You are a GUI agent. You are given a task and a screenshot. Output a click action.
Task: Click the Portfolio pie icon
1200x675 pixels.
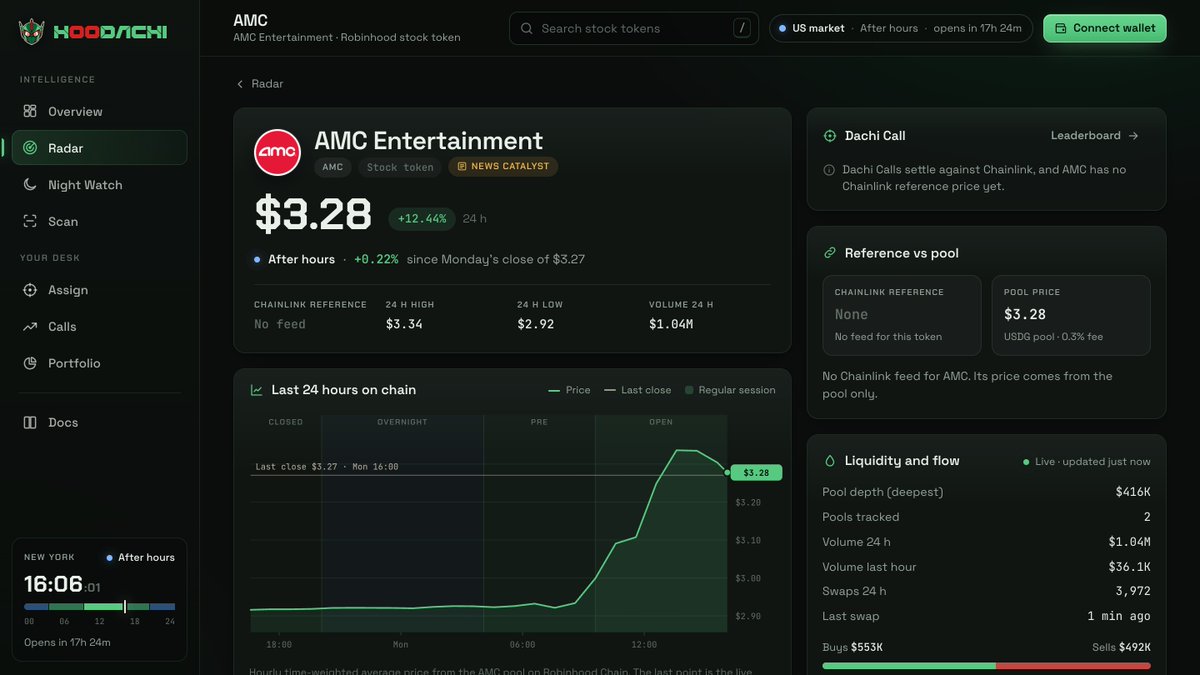click(30, 364)
